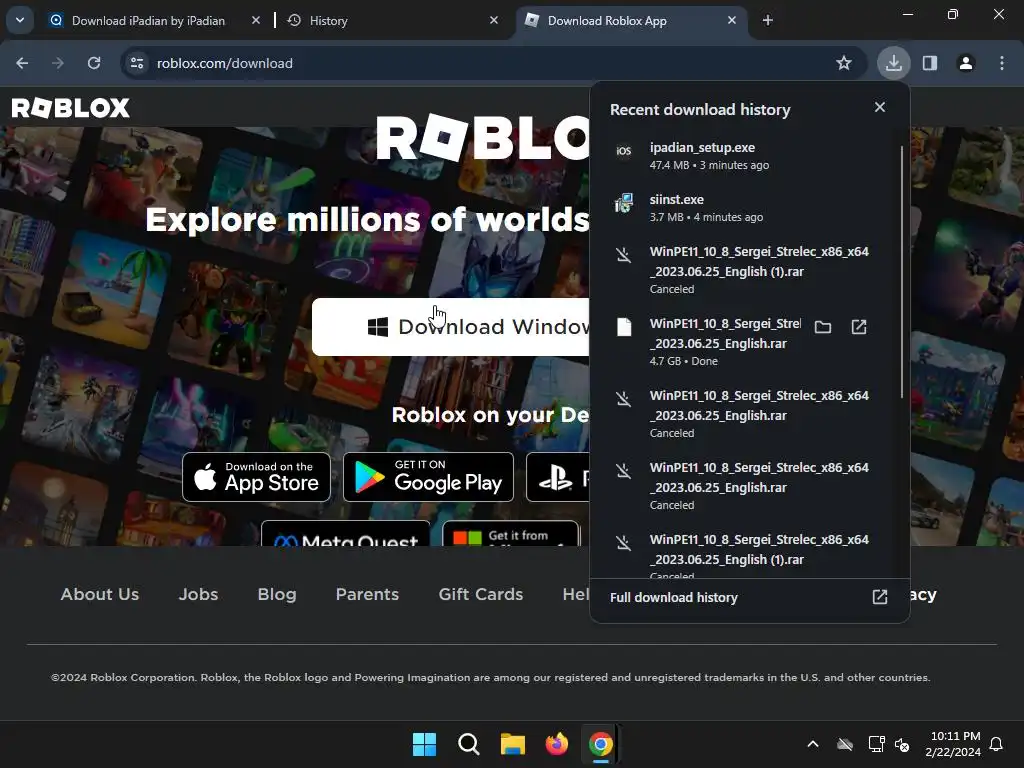1024x768 pixels.
Task: Show WinPE11 .rar Done file in folder
Action: tap(823, 327)
